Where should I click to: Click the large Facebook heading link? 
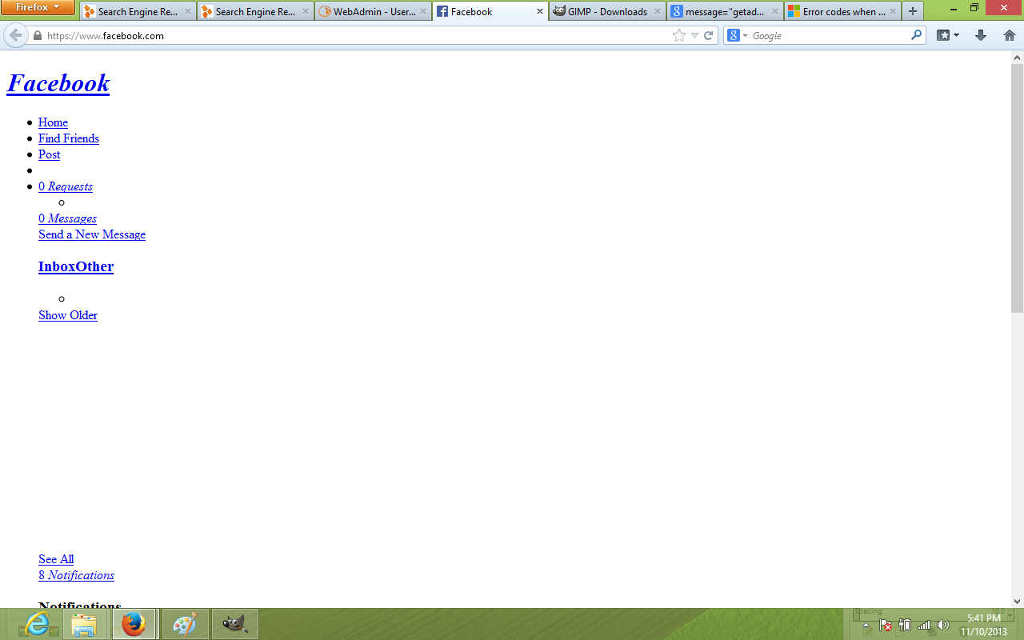tap(58, 83)
